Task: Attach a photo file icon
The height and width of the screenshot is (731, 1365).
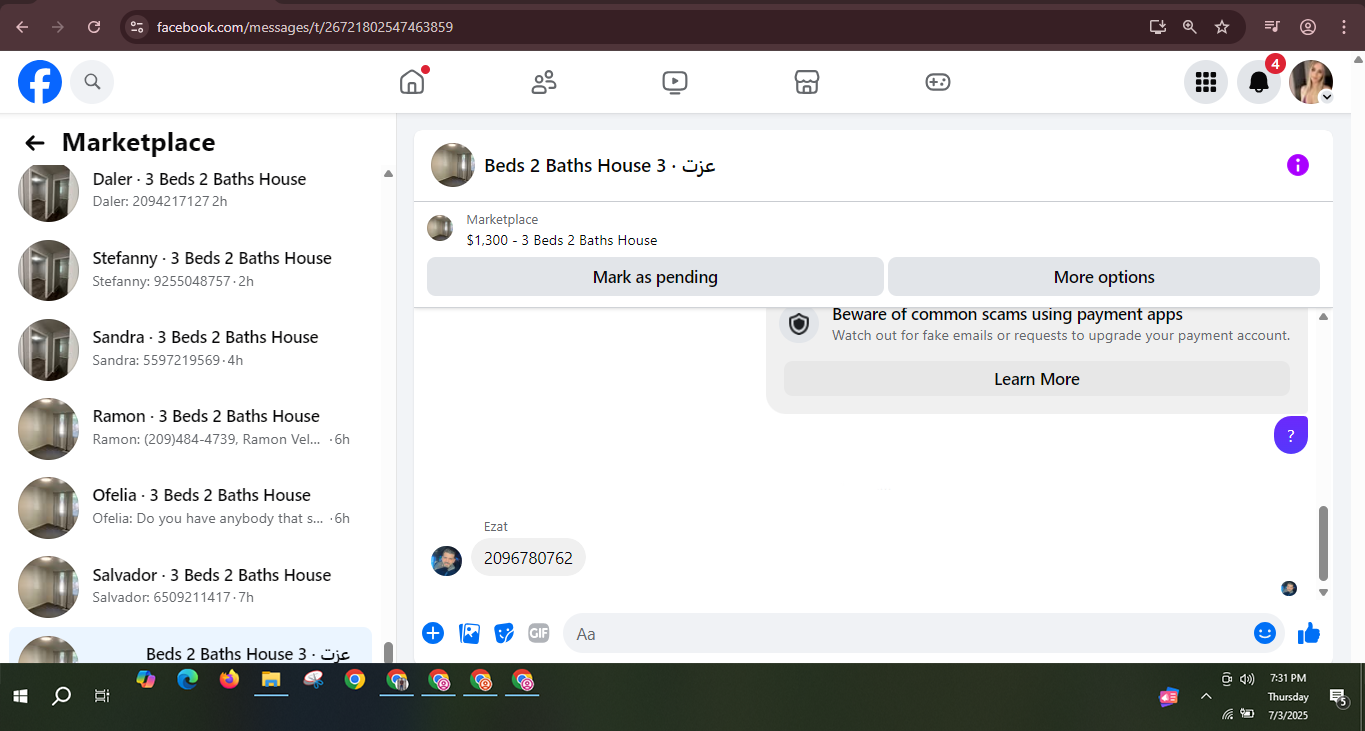Action: pyautogui.click(x=469, y=633)
